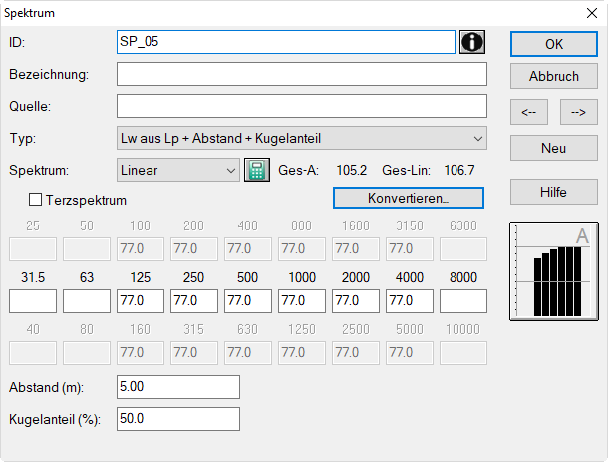Click the info icon next to ID field

(x=472, y=42)
